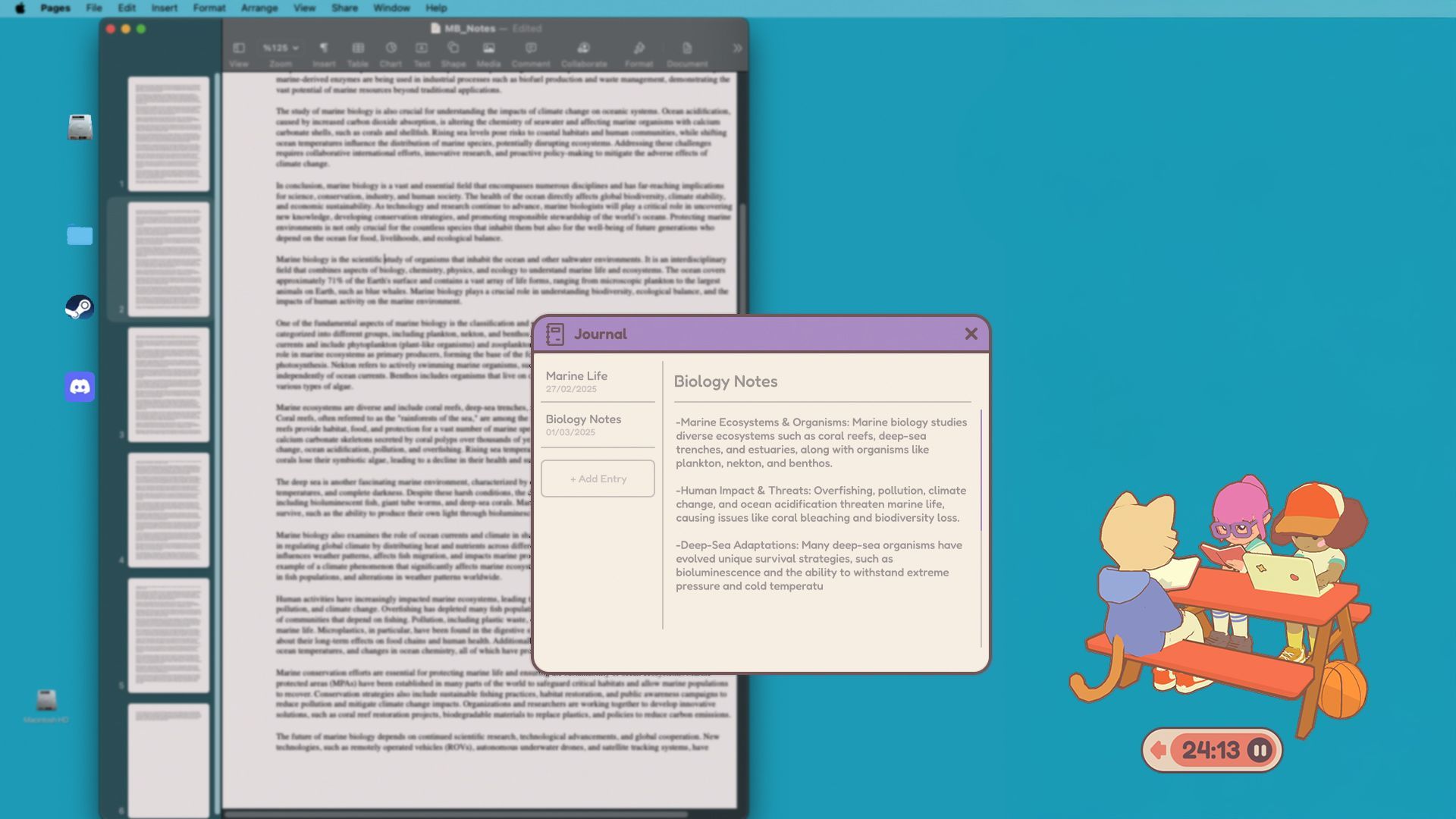Click the Journal notebook icon

(x=554, y=334)
